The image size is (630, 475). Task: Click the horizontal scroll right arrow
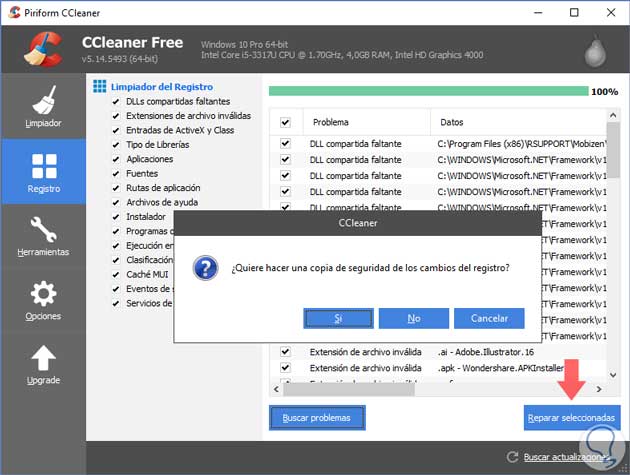tap(599, 389)
